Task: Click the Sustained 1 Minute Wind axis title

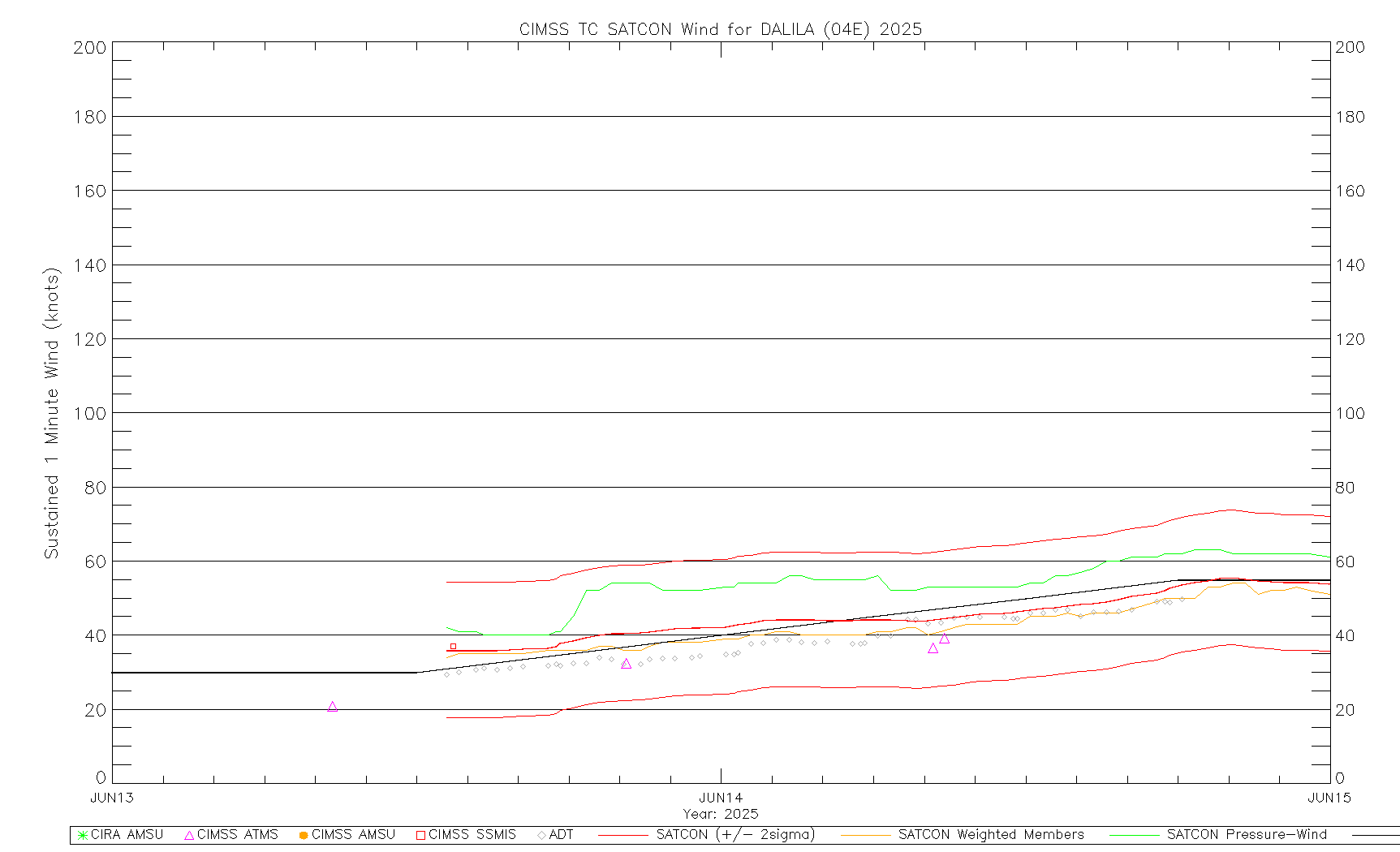Action: tap(52, 413)
